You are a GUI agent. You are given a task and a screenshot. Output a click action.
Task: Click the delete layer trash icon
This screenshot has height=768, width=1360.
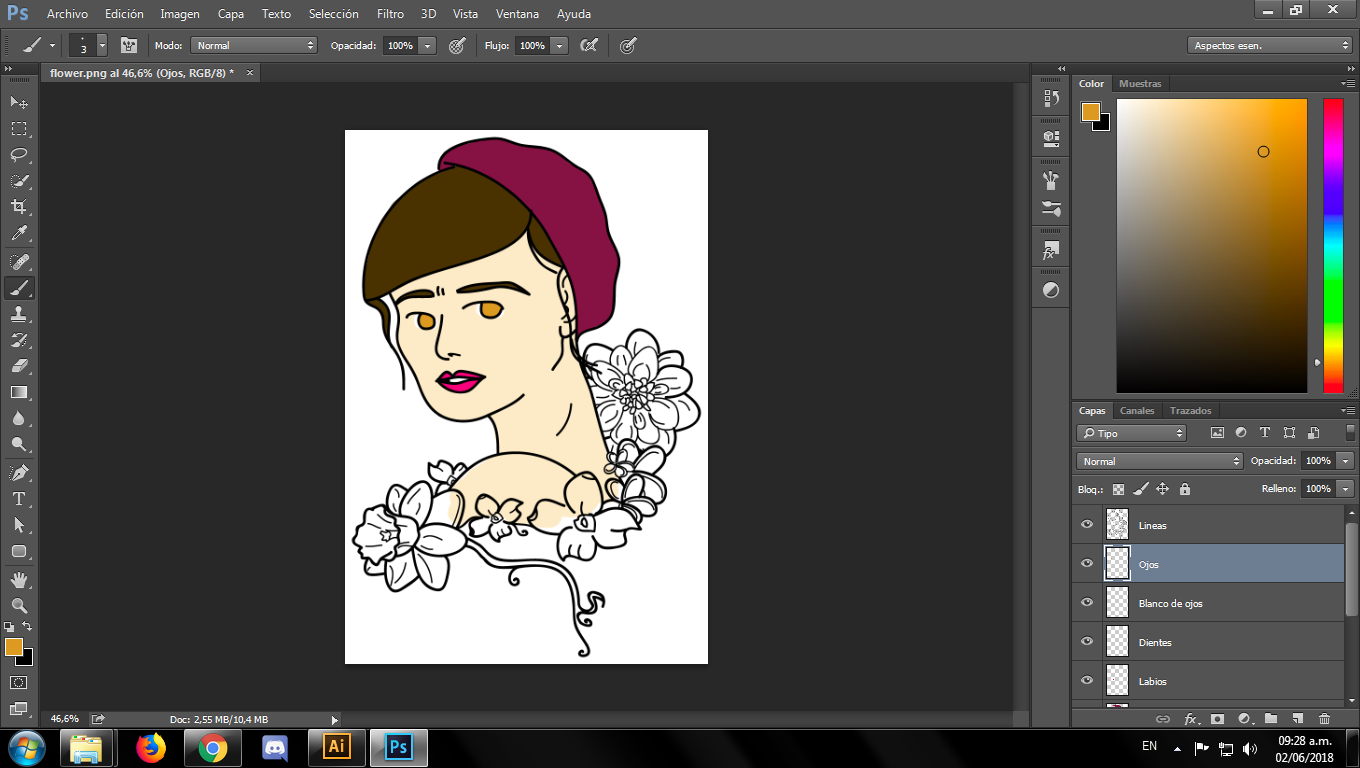[x=1324, y=718]
